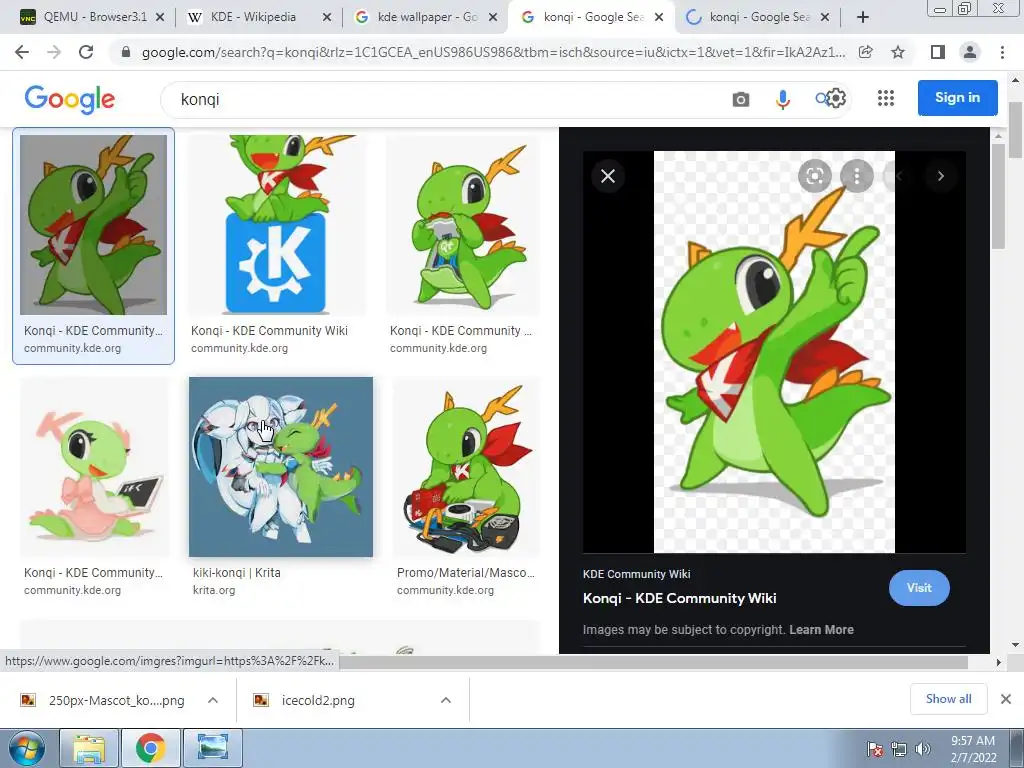Click the horizontal scrollbar track

pyautogui.click(x=653, y=662)
